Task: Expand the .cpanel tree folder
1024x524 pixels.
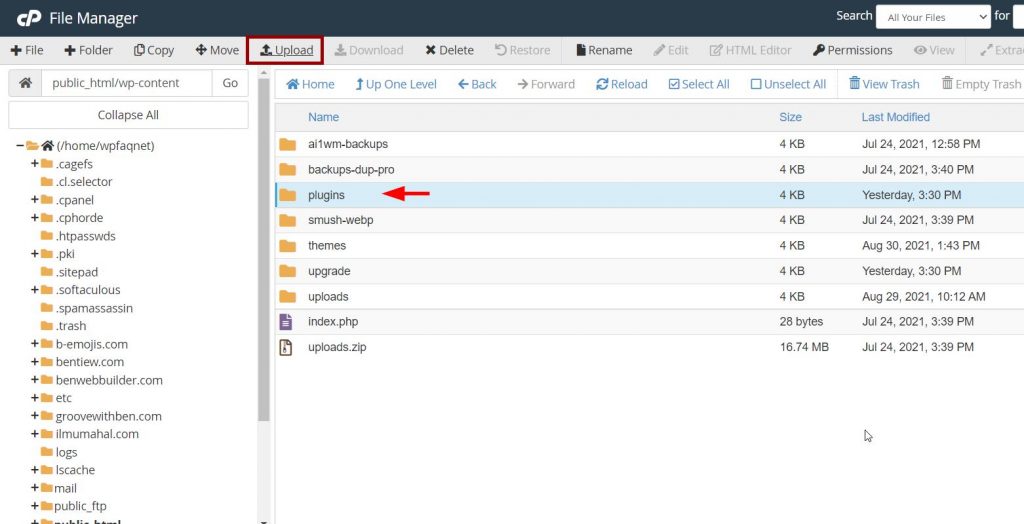Action: (x=35, y=199)
